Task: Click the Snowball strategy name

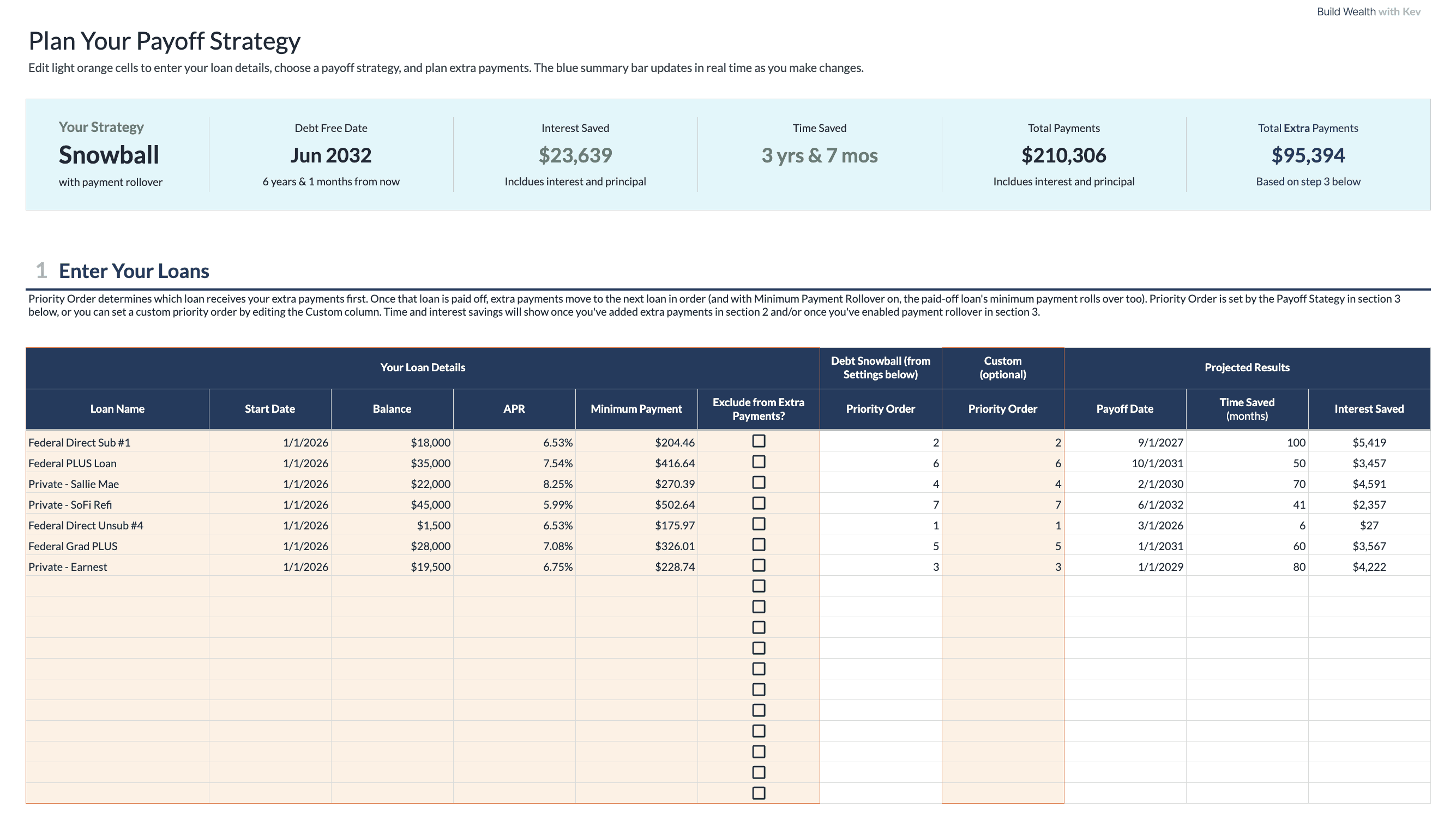Action: (109, 155)
